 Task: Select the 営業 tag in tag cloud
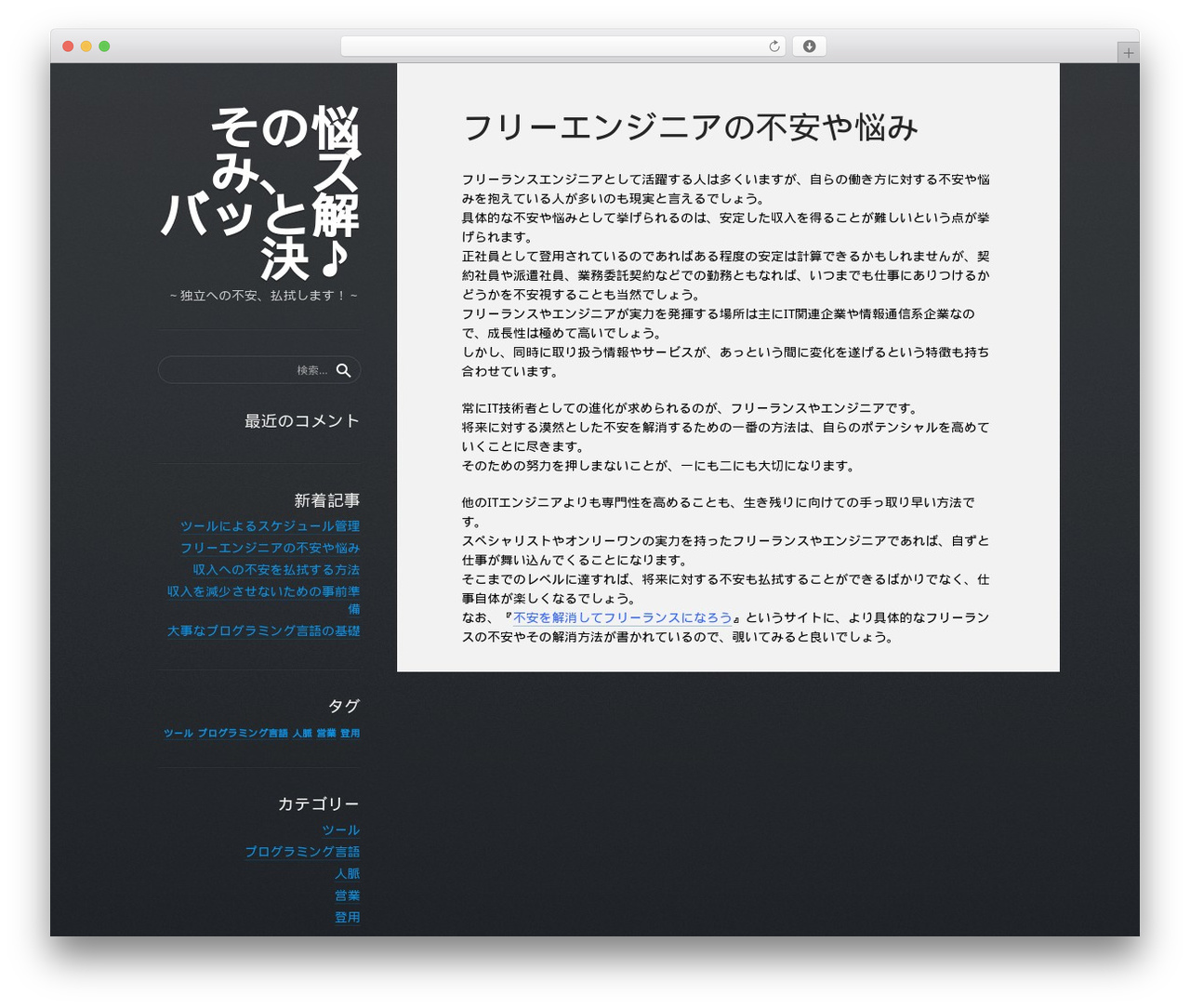click(x=326, y=733)
